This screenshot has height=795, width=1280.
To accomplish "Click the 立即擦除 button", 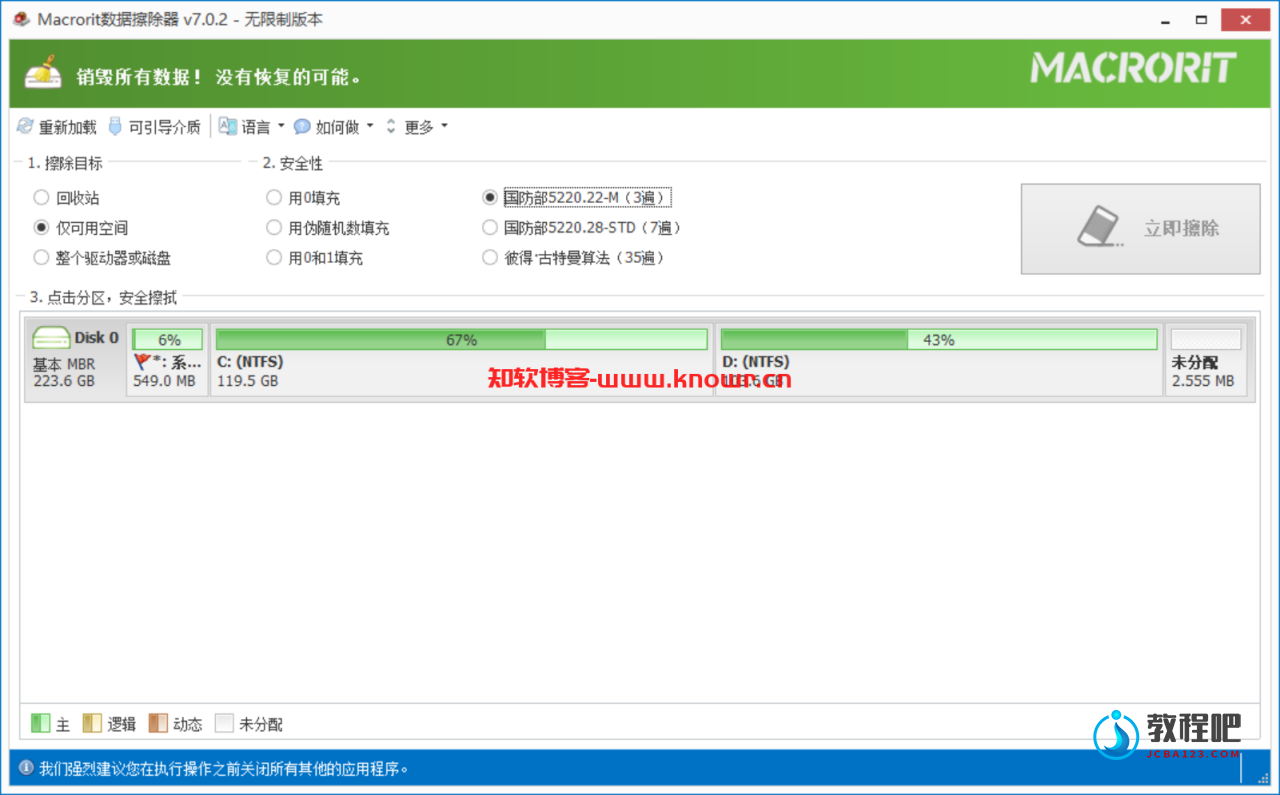I will 1140,228.
